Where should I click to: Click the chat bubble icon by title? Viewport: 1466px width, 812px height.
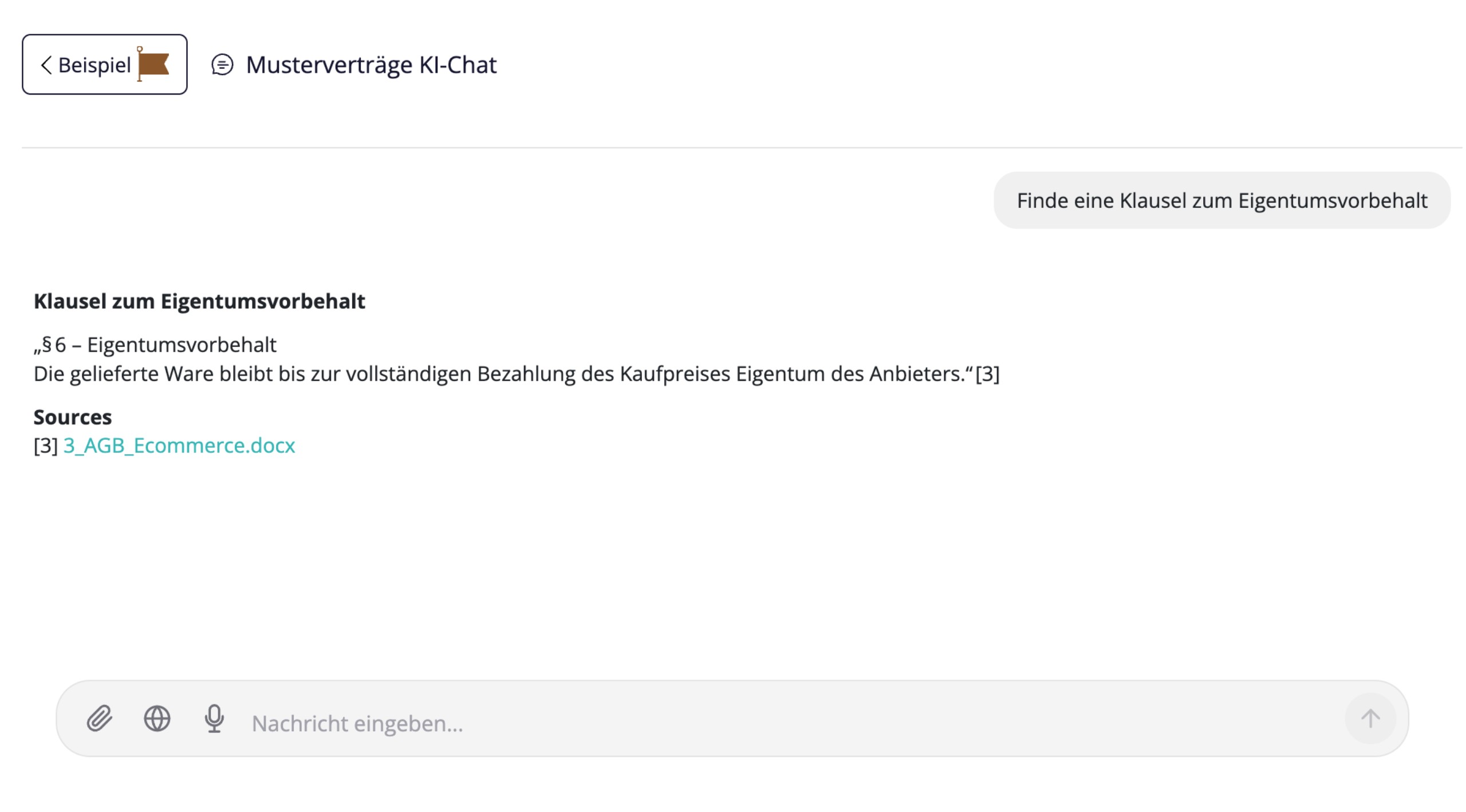click(222, 65)
